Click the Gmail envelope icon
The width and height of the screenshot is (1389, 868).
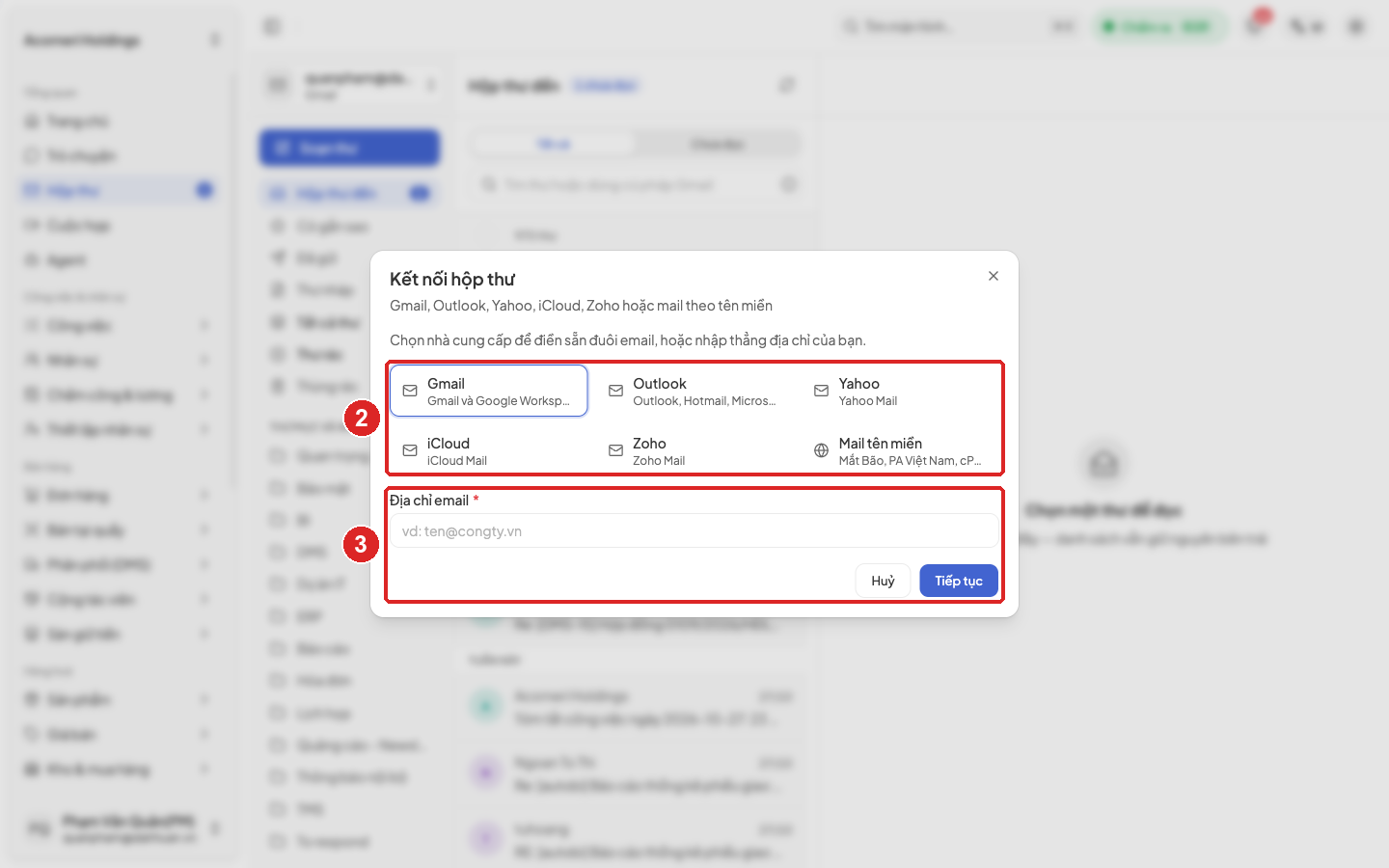[x=410, y=391]
